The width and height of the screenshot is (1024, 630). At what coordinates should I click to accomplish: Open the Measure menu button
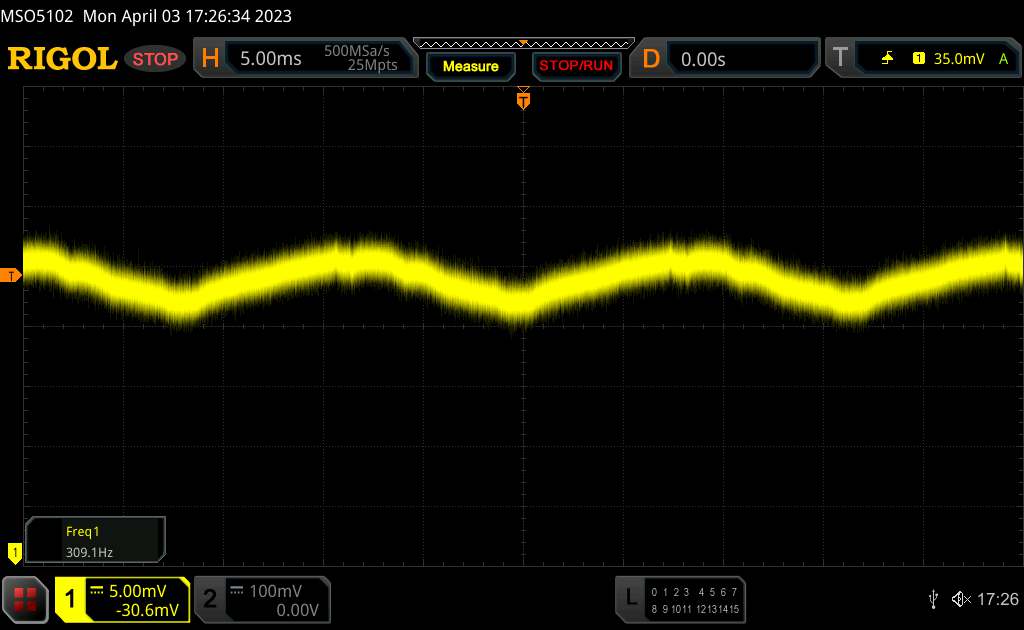coord(470,67)
